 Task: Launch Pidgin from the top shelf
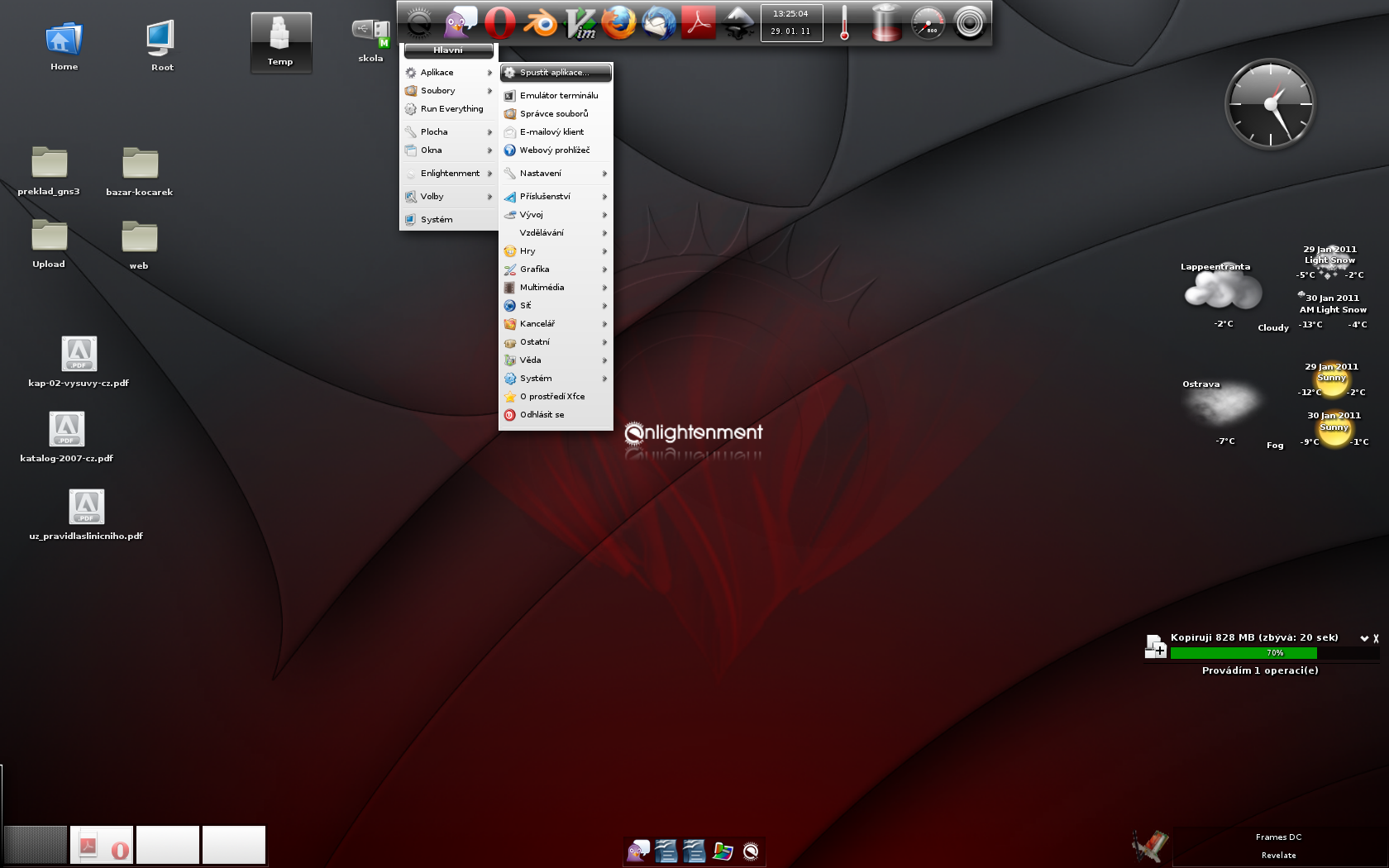(460, 22)
